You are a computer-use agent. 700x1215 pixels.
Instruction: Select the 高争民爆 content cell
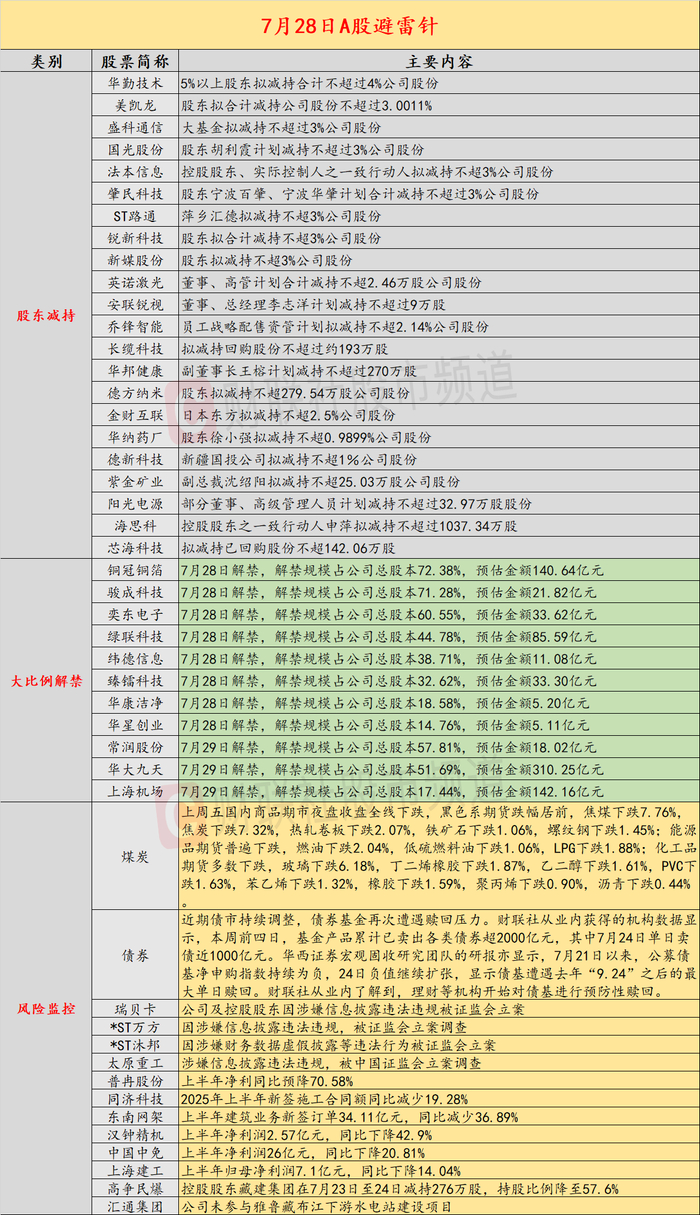click(438, 1187)
